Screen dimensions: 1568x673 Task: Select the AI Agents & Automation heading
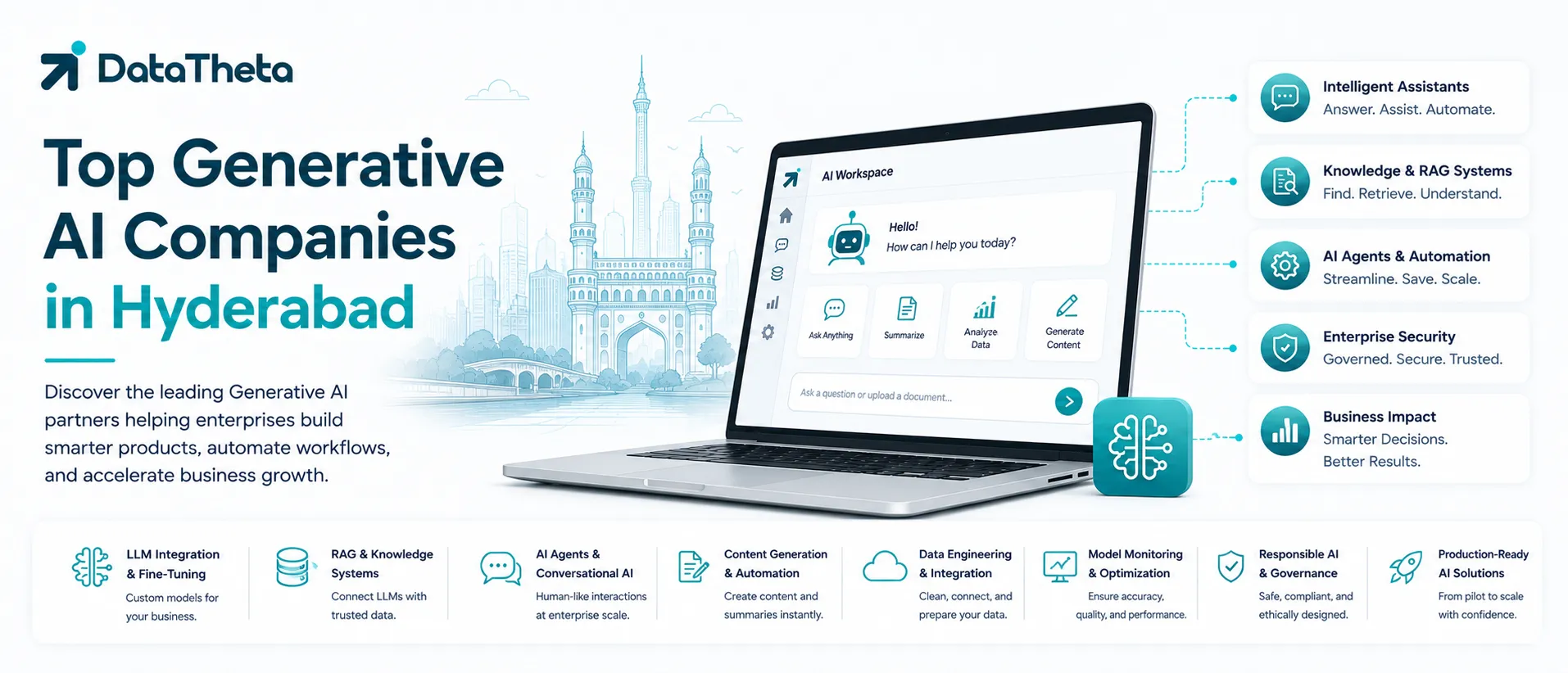[1407, 256]
